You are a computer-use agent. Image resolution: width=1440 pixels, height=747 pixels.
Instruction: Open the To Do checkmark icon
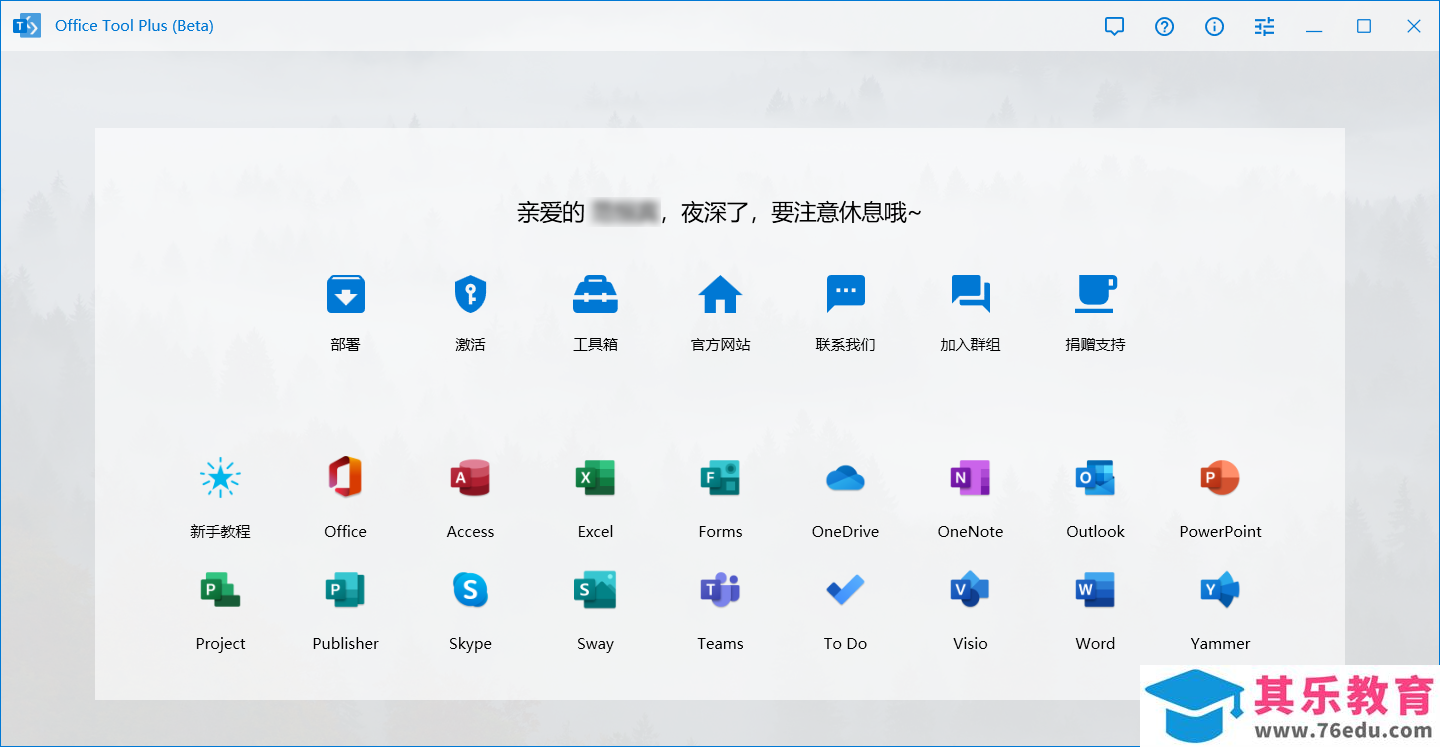pos(845,590)
